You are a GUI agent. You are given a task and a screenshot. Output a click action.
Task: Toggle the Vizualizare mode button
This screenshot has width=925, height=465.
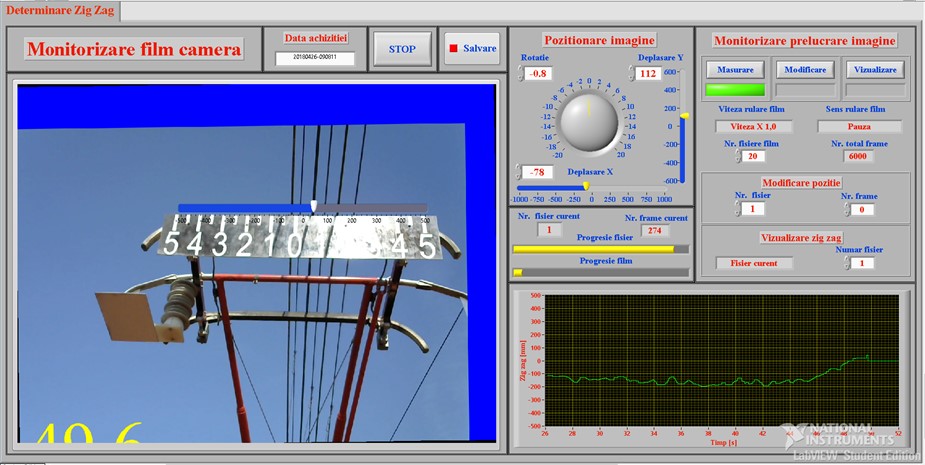coord(875,69)
